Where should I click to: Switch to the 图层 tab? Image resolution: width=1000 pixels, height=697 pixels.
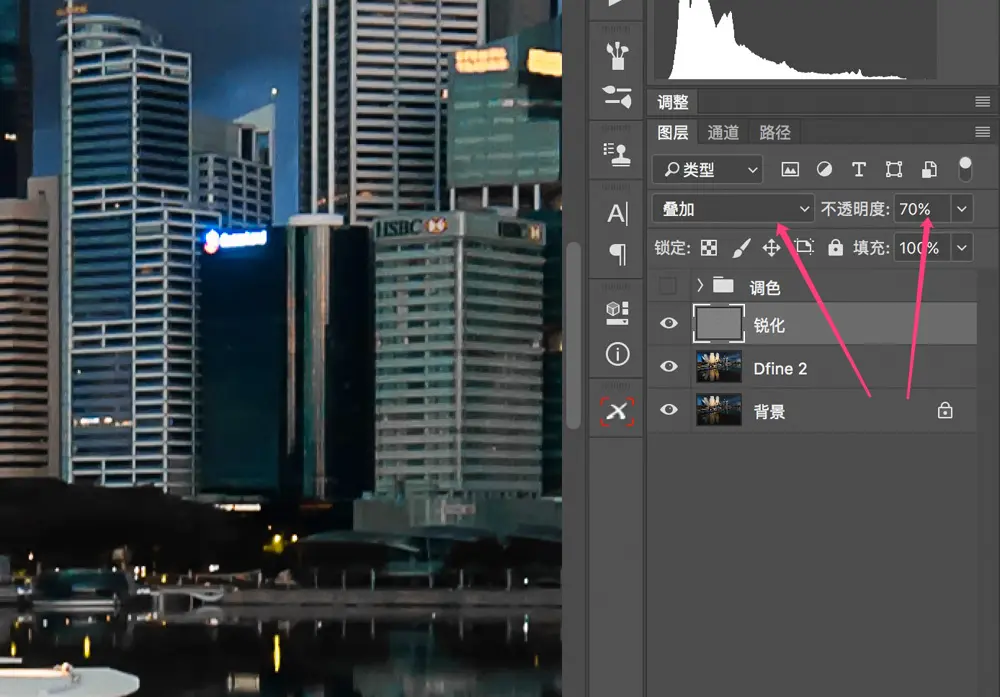[x=673, y=133]
